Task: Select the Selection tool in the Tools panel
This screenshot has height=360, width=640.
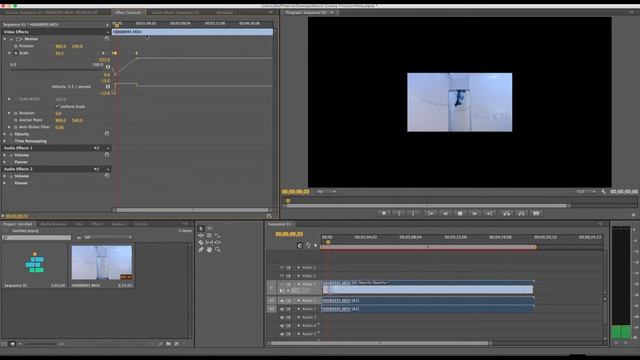Action: 201,228
